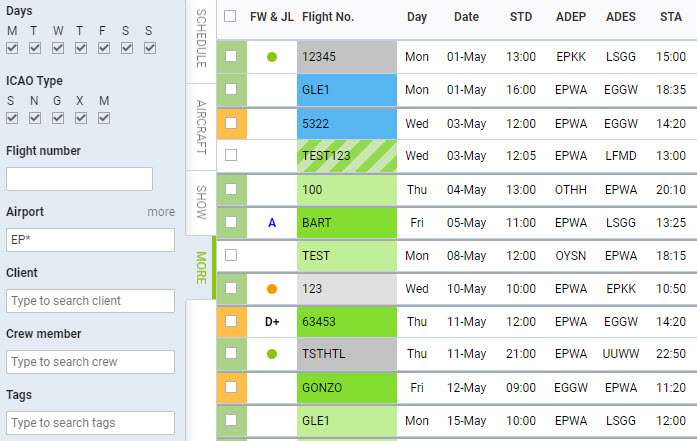Uncheck Monday in Days filter

tap(12, 48)
